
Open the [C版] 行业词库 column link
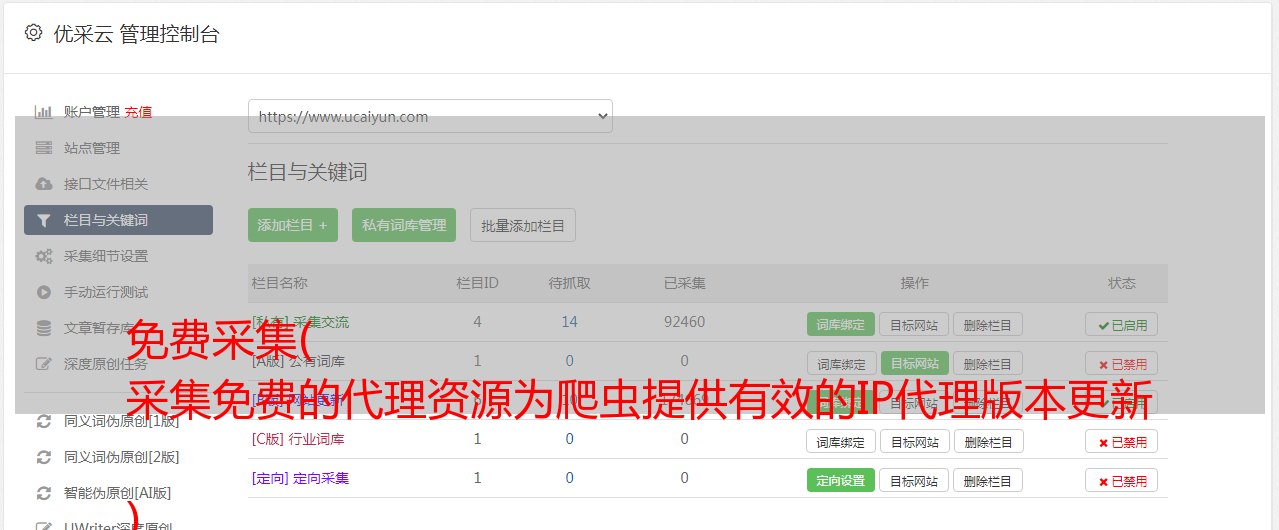click(x=298, y=439)
